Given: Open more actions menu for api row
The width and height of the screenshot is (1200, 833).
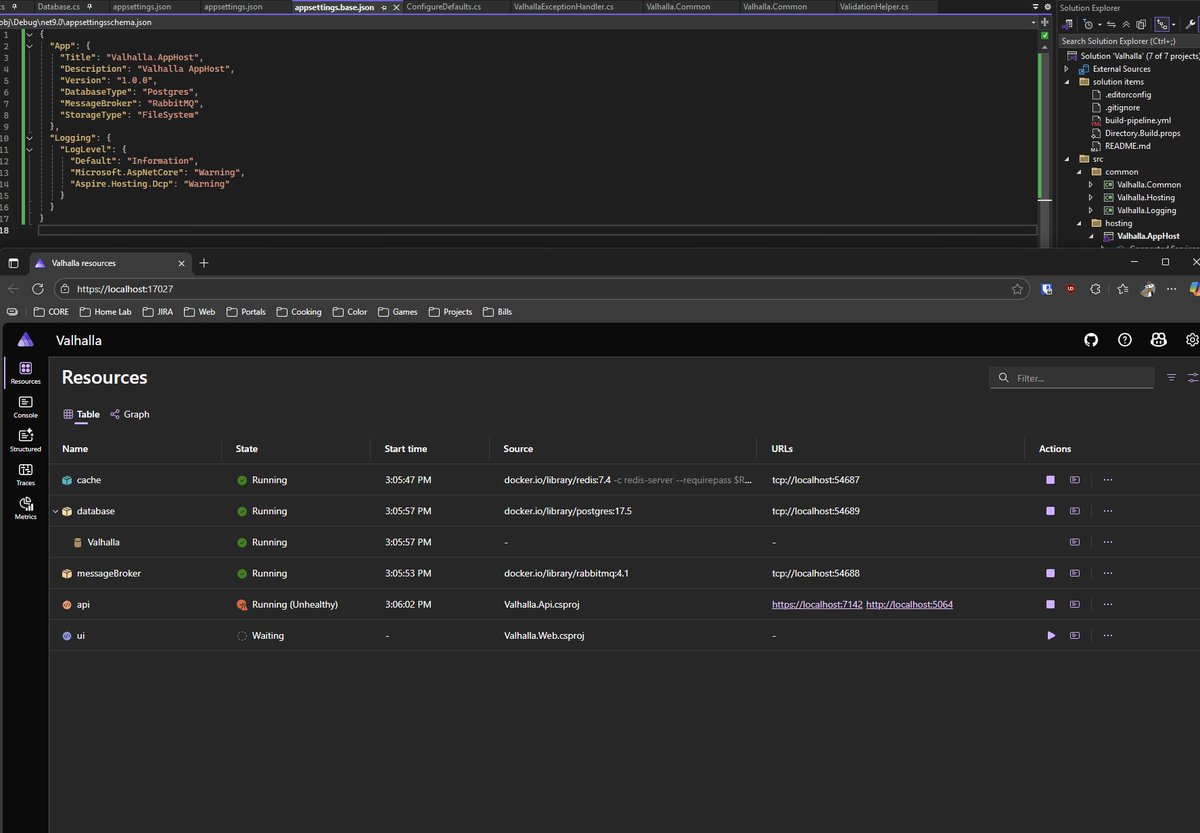Looking at the screenshot, I should pyautogui.click(x=1107, y=604).
